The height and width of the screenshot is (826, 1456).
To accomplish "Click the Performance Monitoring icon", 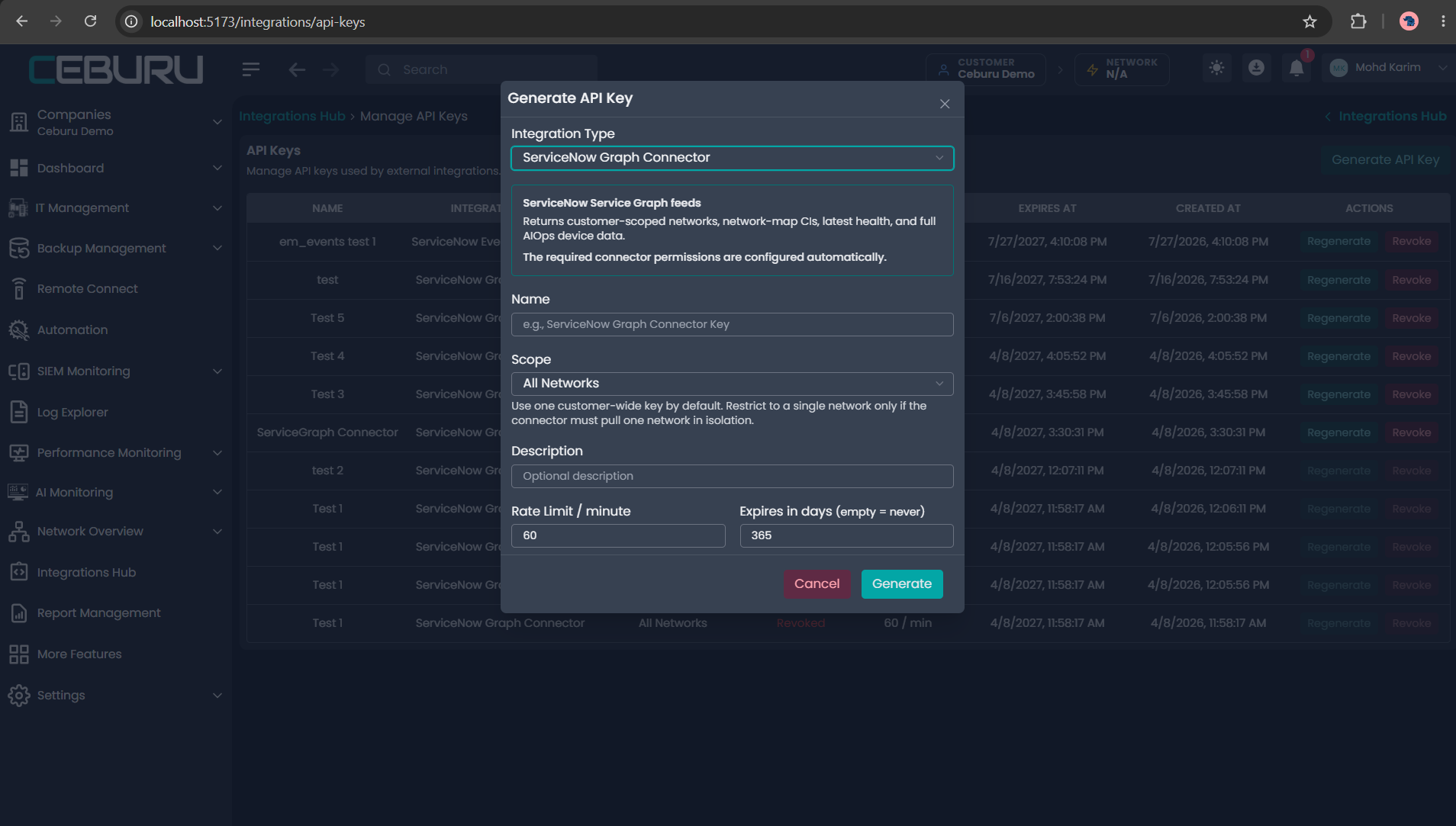I will point(19,452).
